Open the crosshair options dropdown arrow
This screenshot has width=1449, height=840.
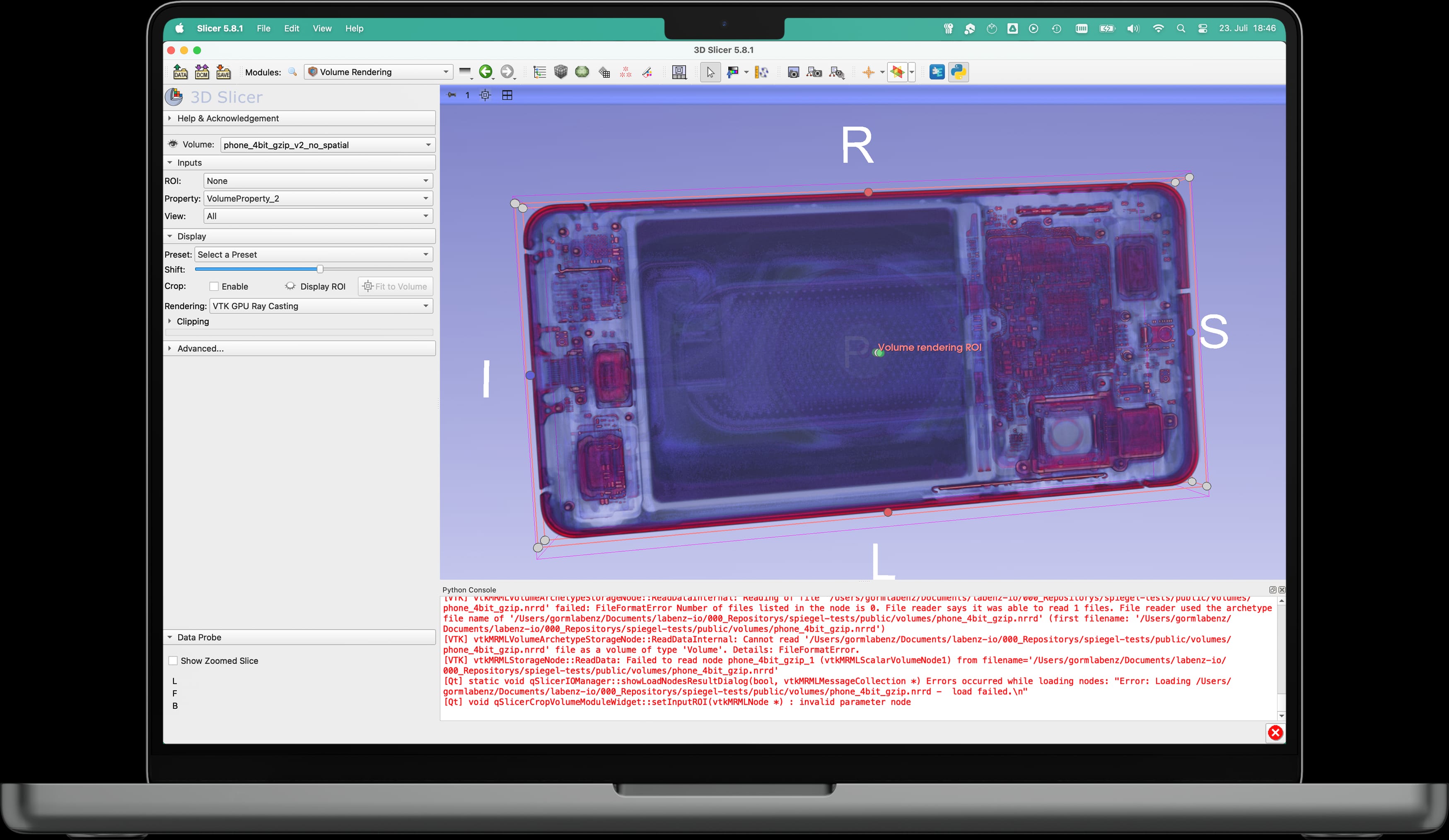point(882,72)
